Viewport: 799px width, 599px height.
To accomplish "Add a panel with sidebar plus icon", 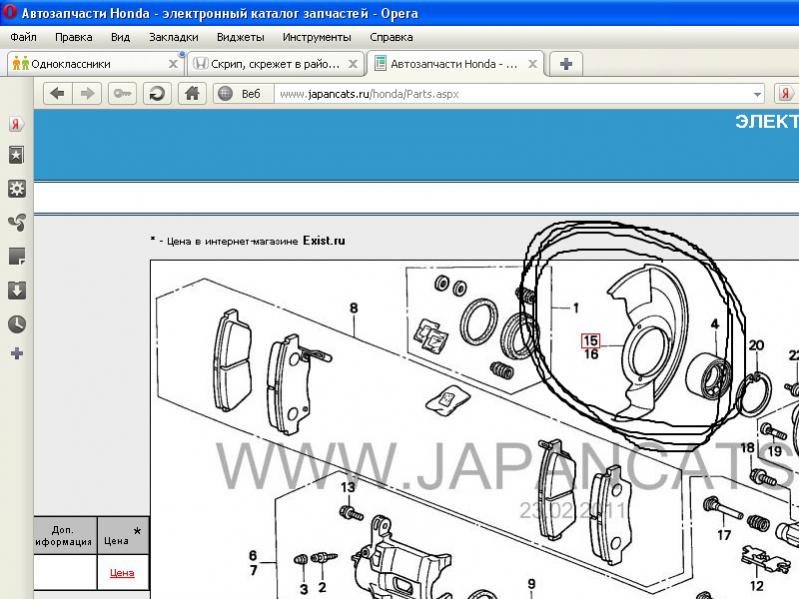I will click(16, 353).
